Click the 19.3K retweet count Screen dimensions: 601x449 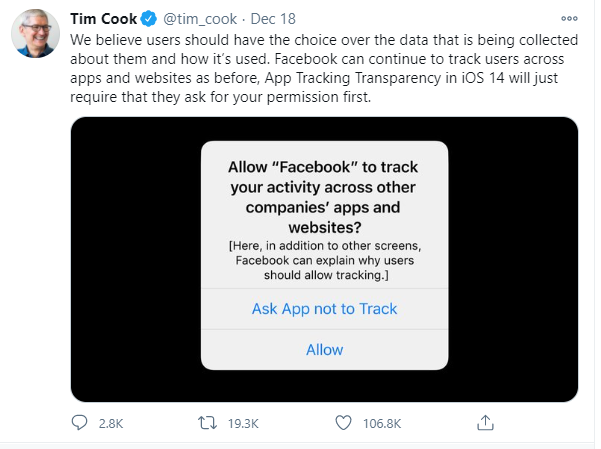tap(243, 423)
